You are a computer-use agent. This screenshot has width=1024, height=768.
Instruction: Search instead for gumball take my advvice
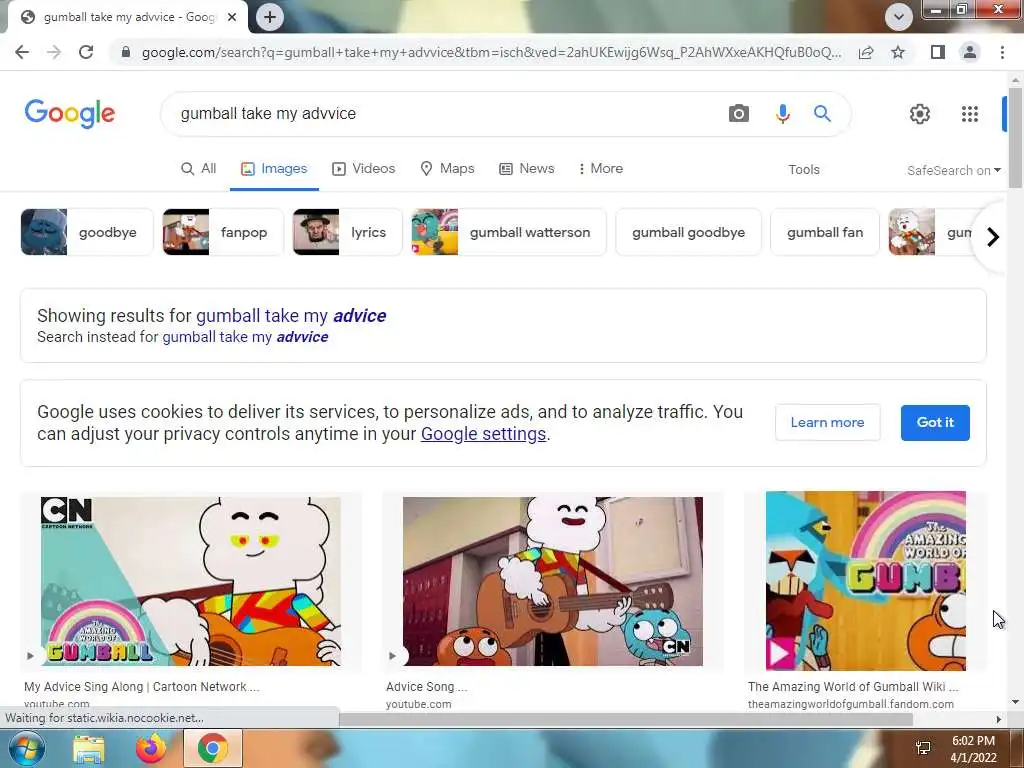245,337
